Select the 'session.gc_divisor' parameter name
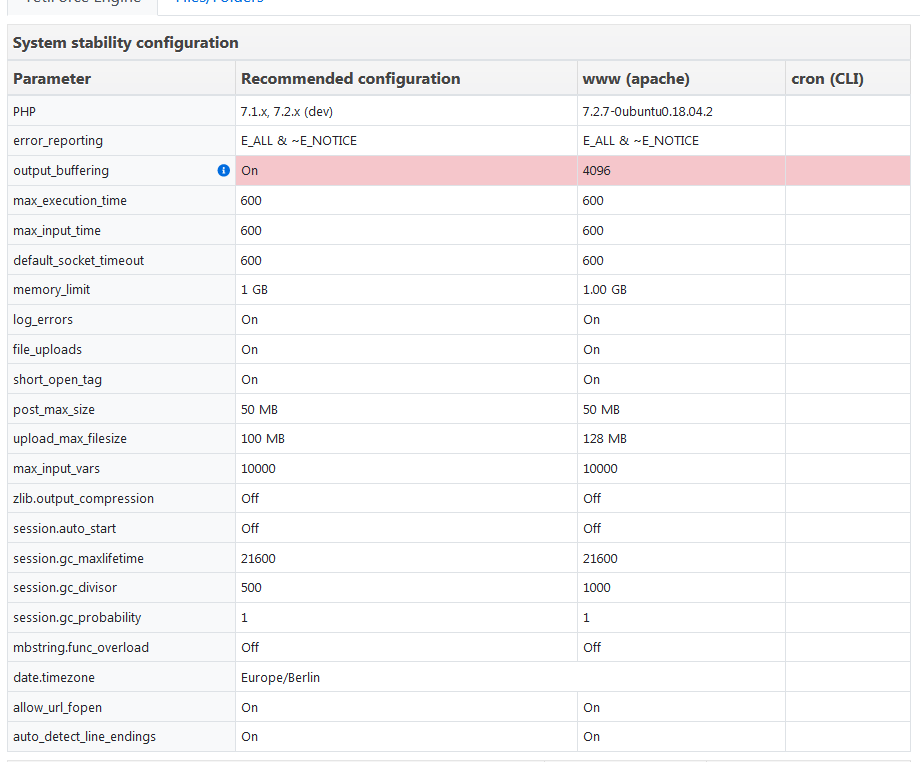This screenshot has height=762, width=920. coord(65,588)
